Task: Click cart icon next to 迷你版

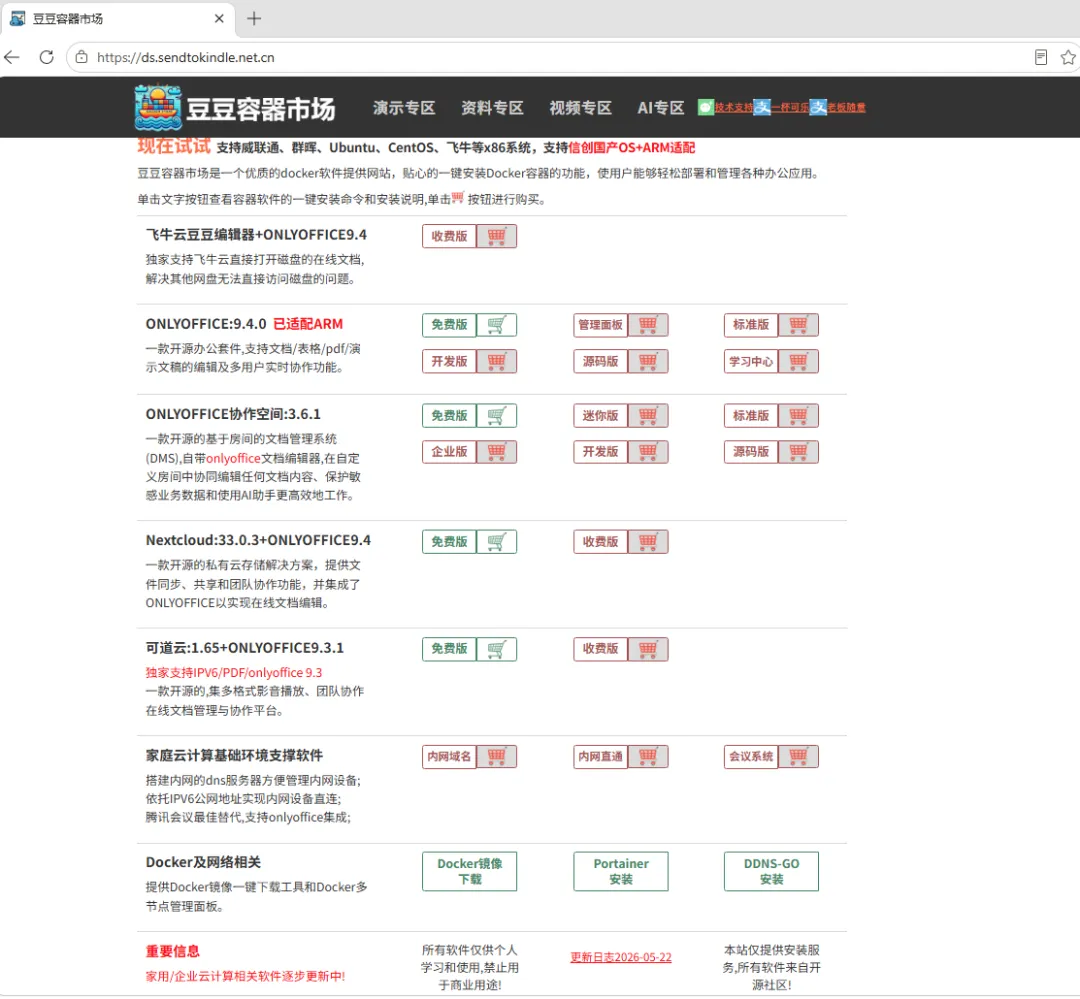Action: [x=648, y=416]
